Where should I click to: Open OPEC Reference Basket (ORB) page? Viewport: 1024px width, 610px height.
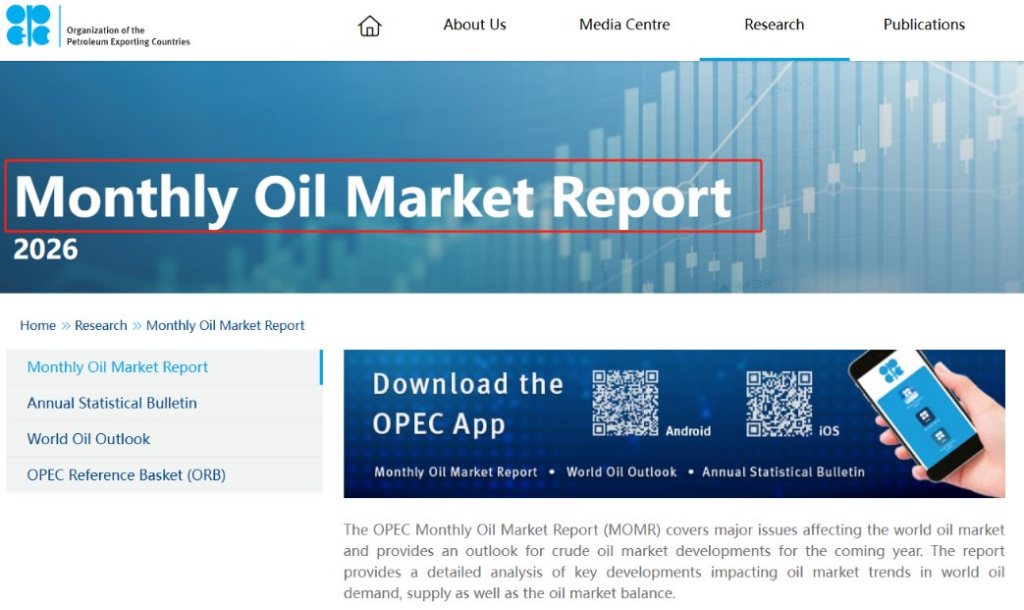[x=165, y=475]
